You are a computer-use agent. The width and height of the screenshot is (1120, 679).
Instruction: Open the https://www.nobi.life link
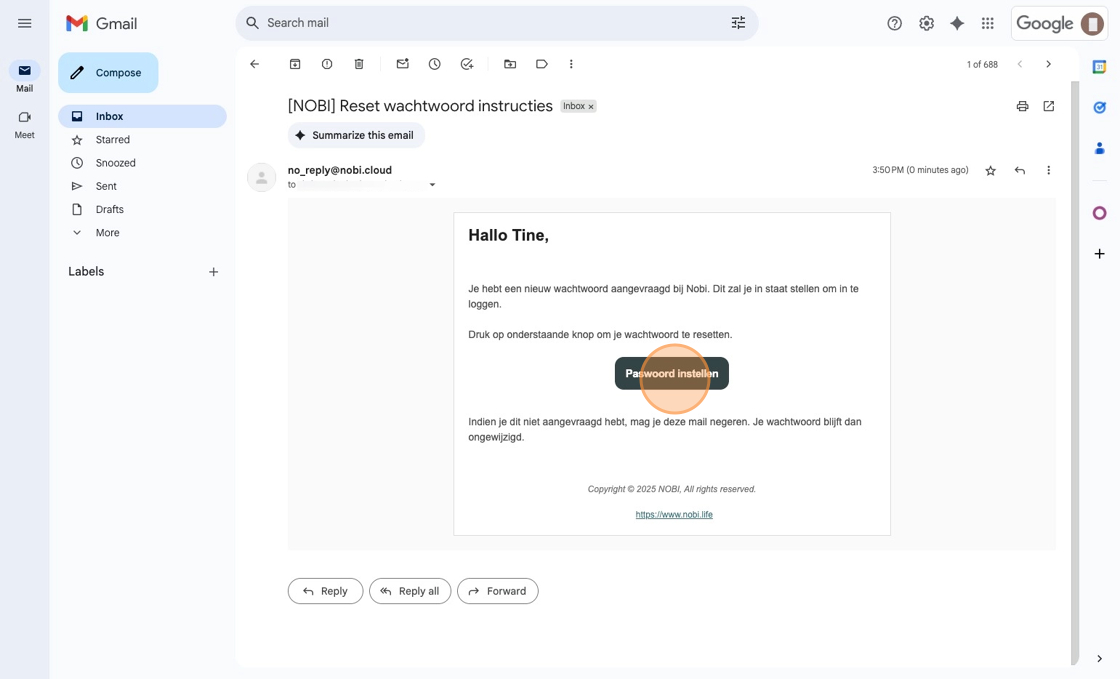pos(674,515)
